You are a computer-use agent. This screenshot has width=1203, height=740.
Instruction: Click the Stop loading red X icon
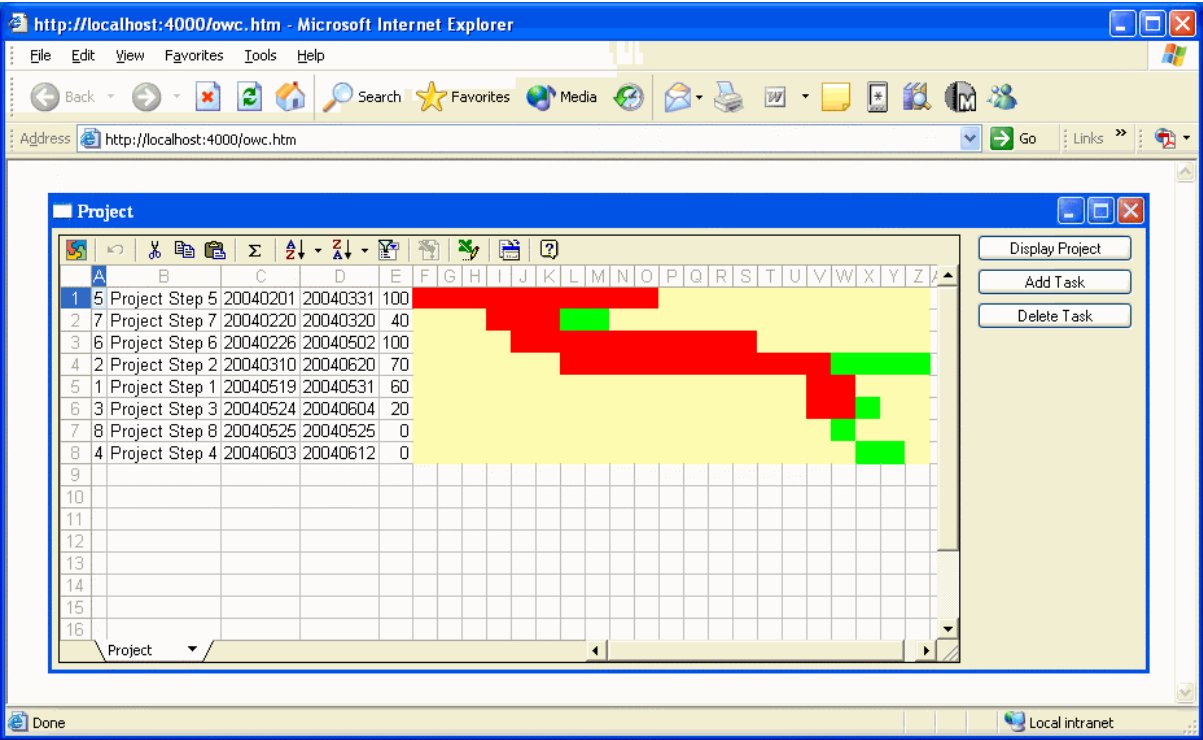point(208,97)
